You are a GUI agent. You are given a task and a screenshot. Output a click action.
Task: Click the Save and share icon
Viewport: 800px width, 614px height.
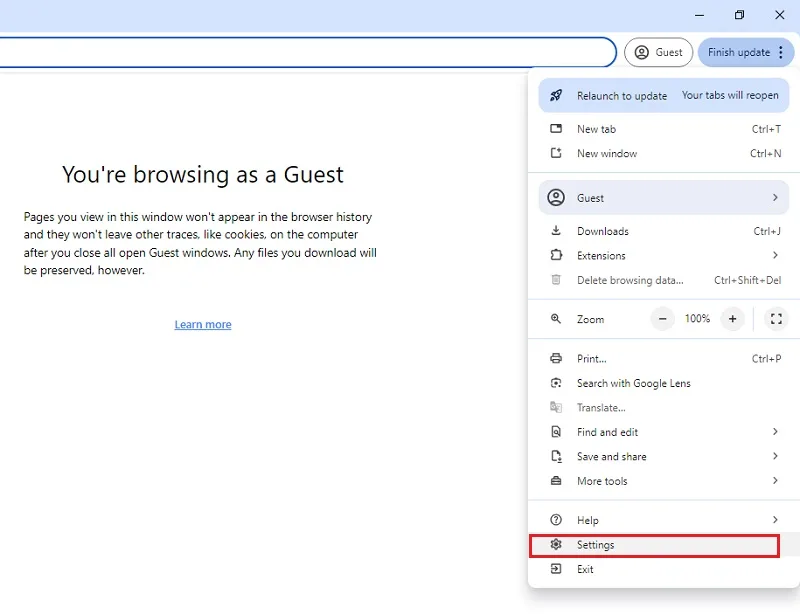tap(556, 456)
